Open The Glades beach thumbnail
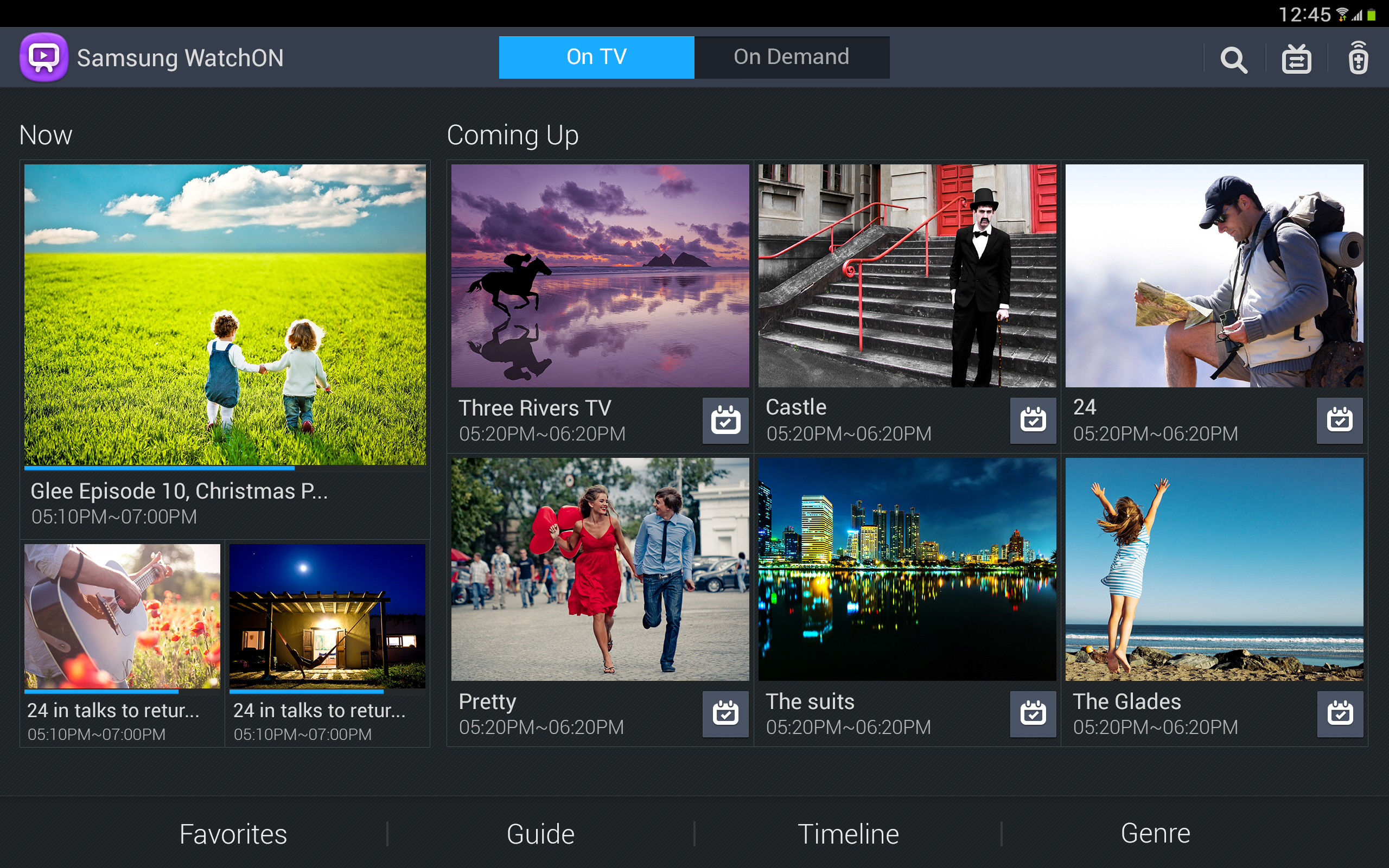1389x868 pixels. (1214, 569)
